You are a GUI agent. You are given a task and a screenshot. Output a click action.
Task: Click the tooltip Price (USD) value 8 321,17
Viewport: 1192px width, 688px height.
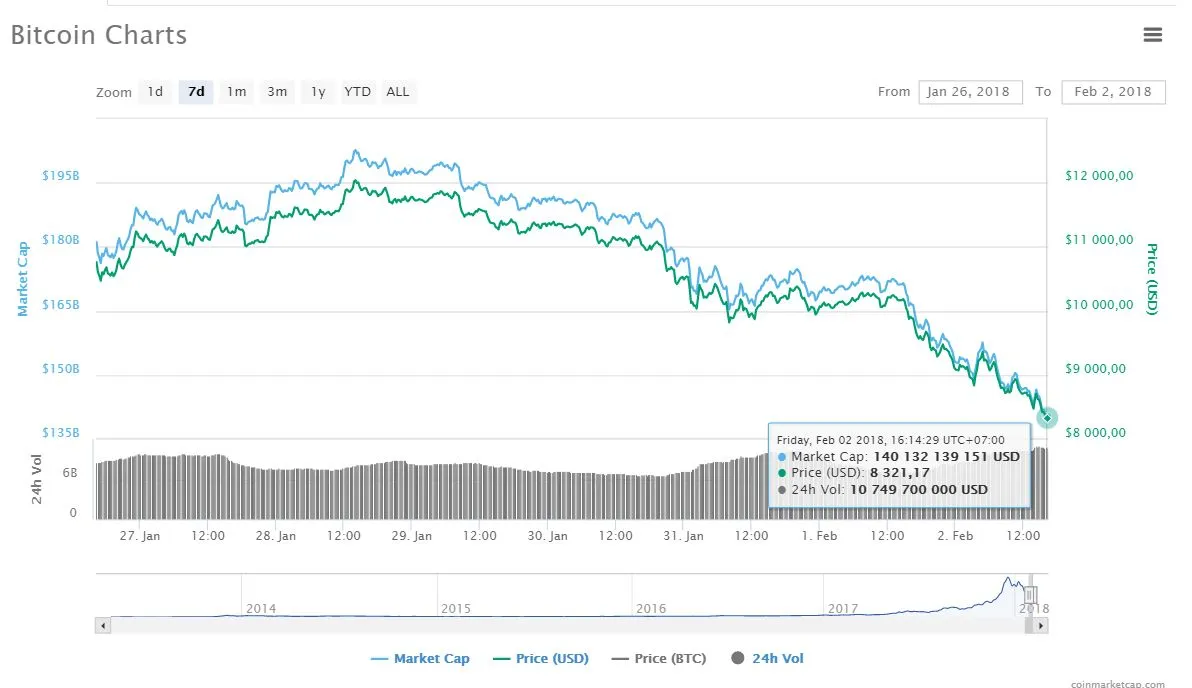pos(899,473)
